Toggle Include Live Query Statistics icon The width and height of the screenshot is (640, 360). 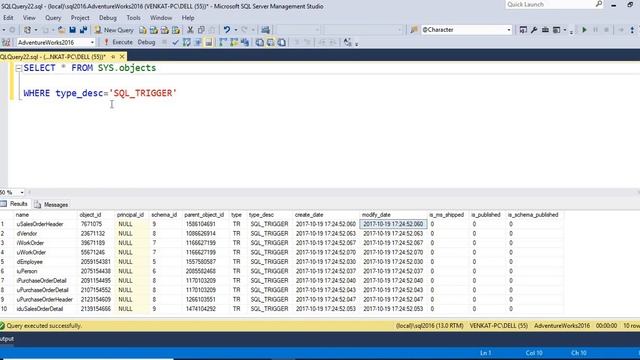[x=234, y=42]
